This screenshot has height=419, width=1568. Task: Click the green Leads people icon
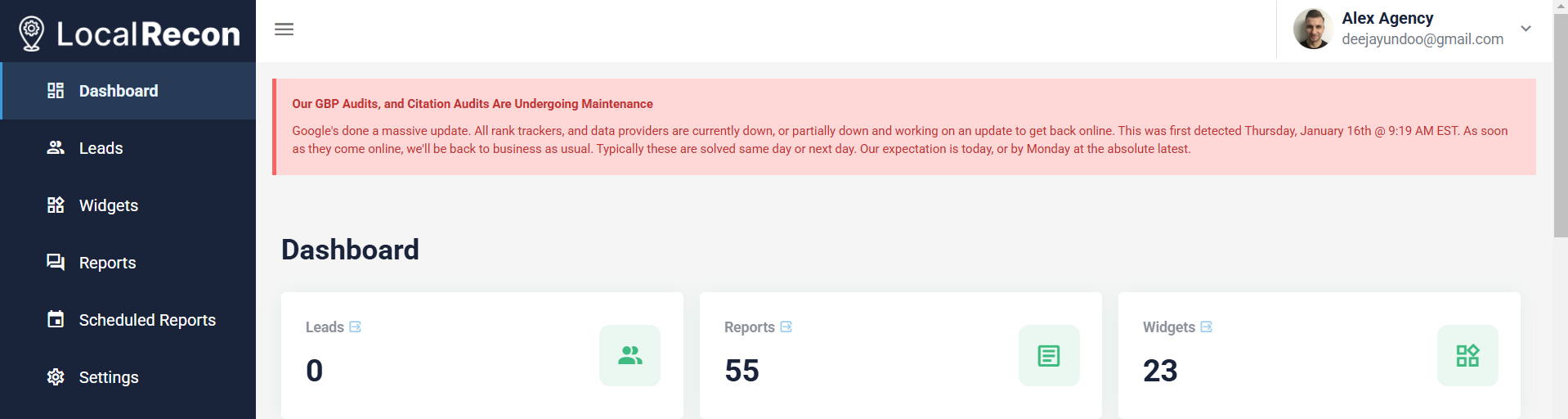click(x=629, y=355)
